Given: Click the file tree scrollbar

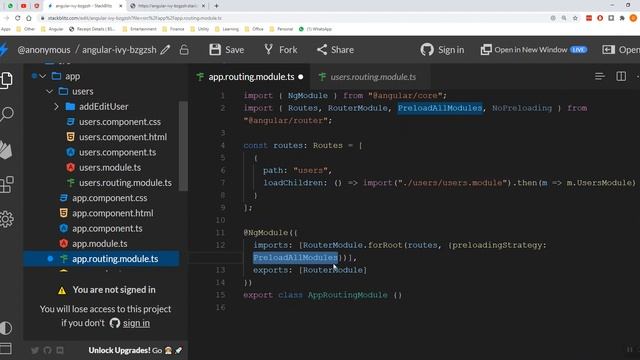Looking at the screenshot, I should (183, 146).
